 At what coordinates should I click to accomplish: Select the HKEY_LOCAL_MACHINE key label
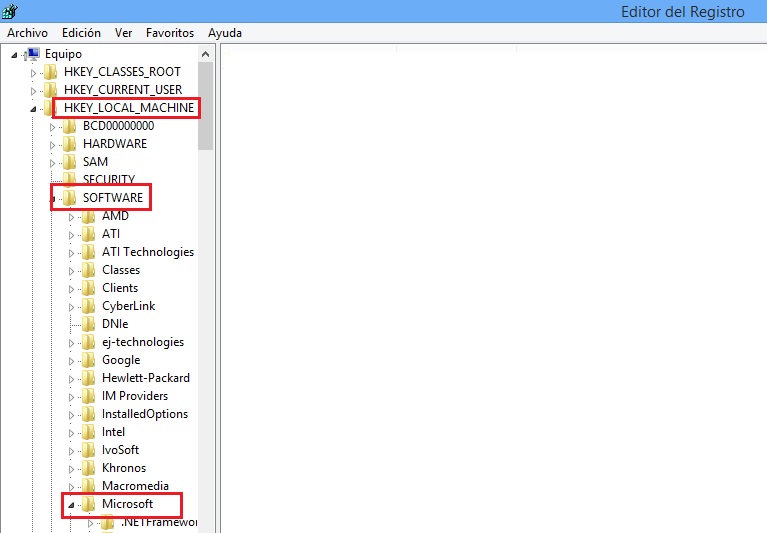tap(129, 108)
